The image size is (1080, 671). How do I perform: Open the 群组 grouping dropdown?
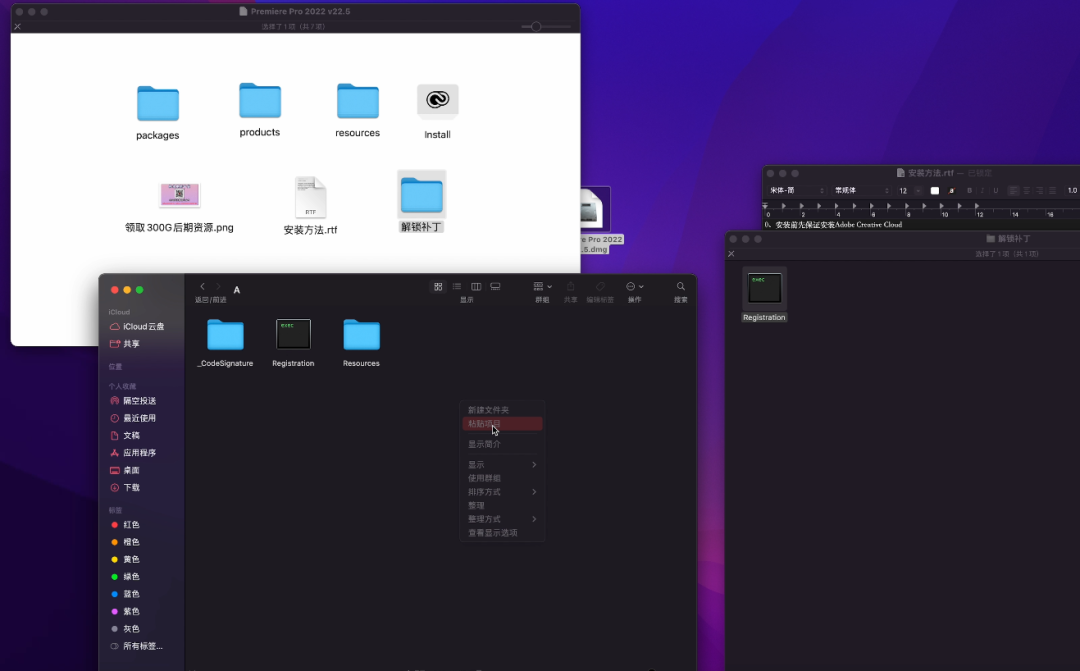pyautogui.click(x=543, y=287)
